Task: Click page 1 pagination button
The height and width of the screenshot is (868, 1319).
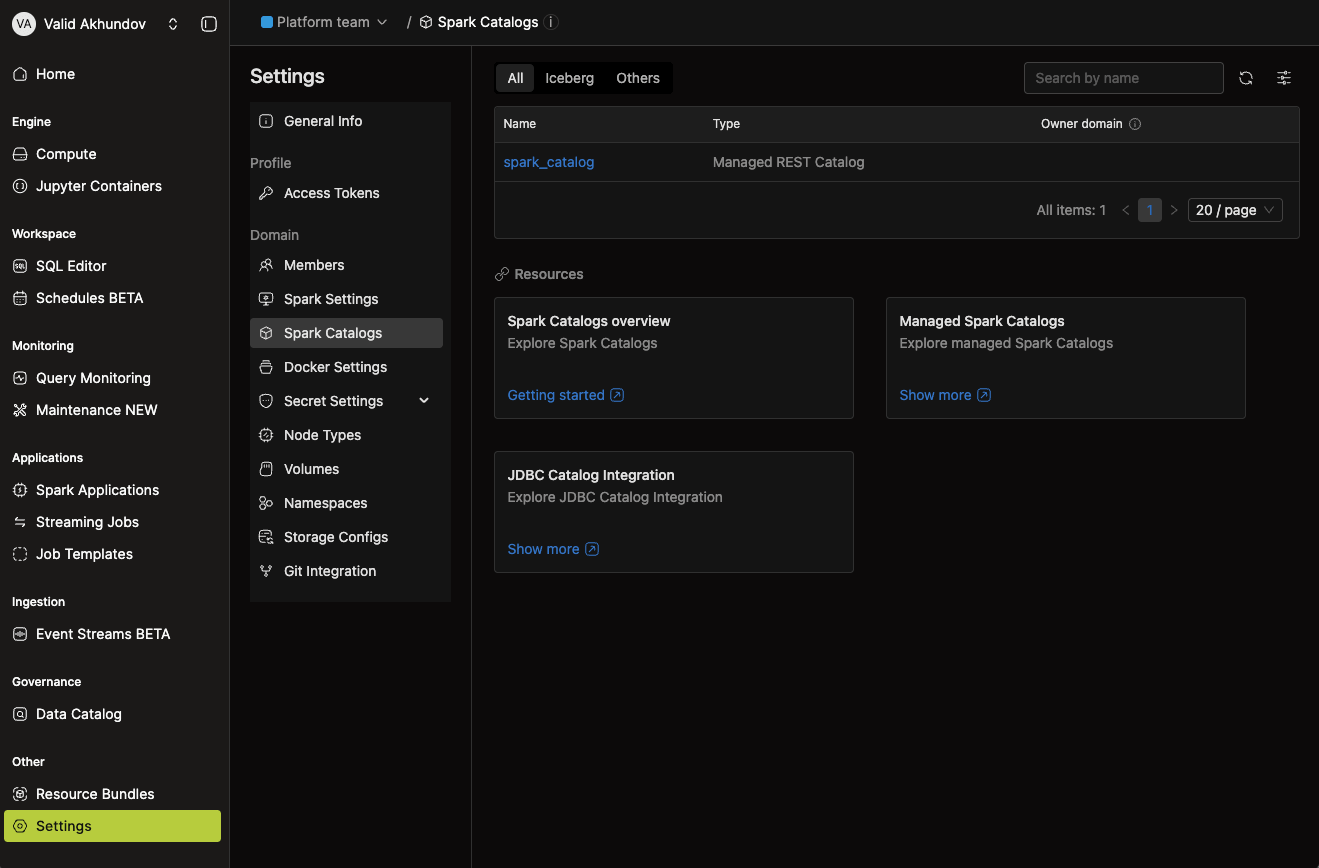Action: tap(1150, 210)
